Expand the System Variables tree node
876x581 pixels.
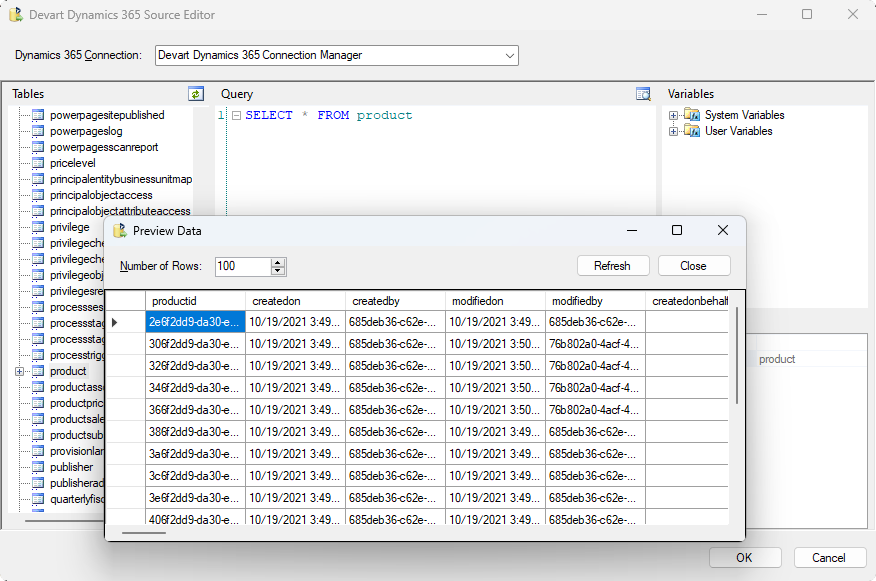click(x=674, y=115)
